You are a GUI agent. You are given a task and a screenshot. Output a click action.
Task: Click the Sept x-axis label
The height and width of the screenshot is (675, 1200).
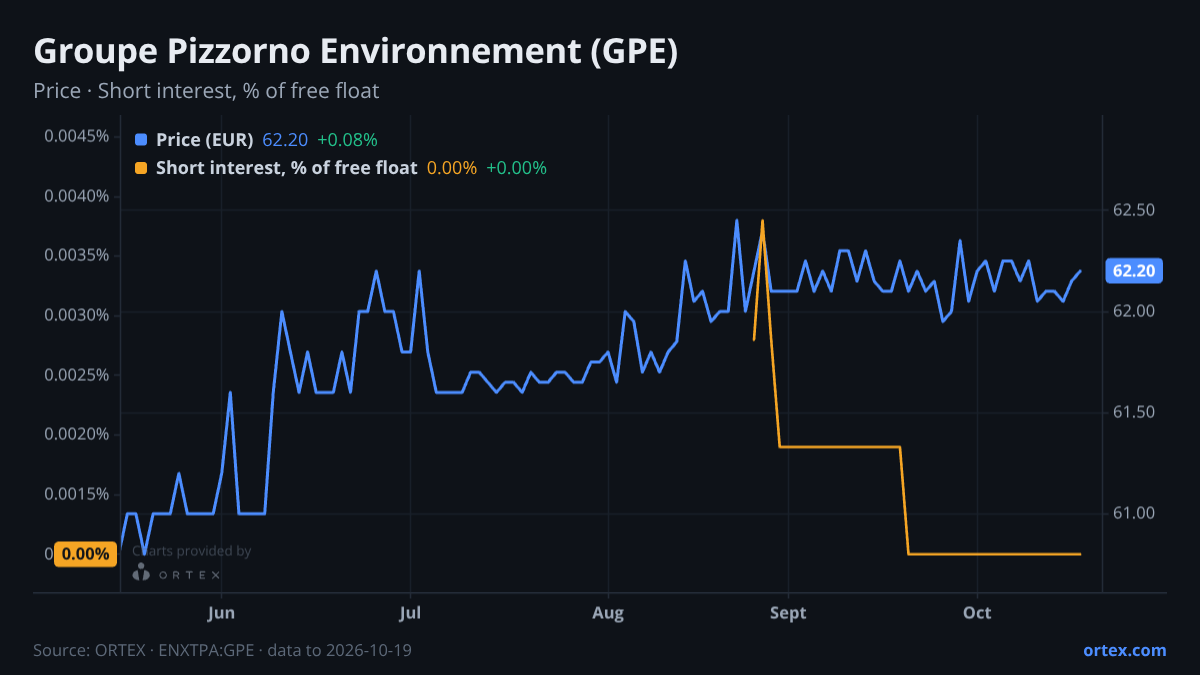(788, 612)
